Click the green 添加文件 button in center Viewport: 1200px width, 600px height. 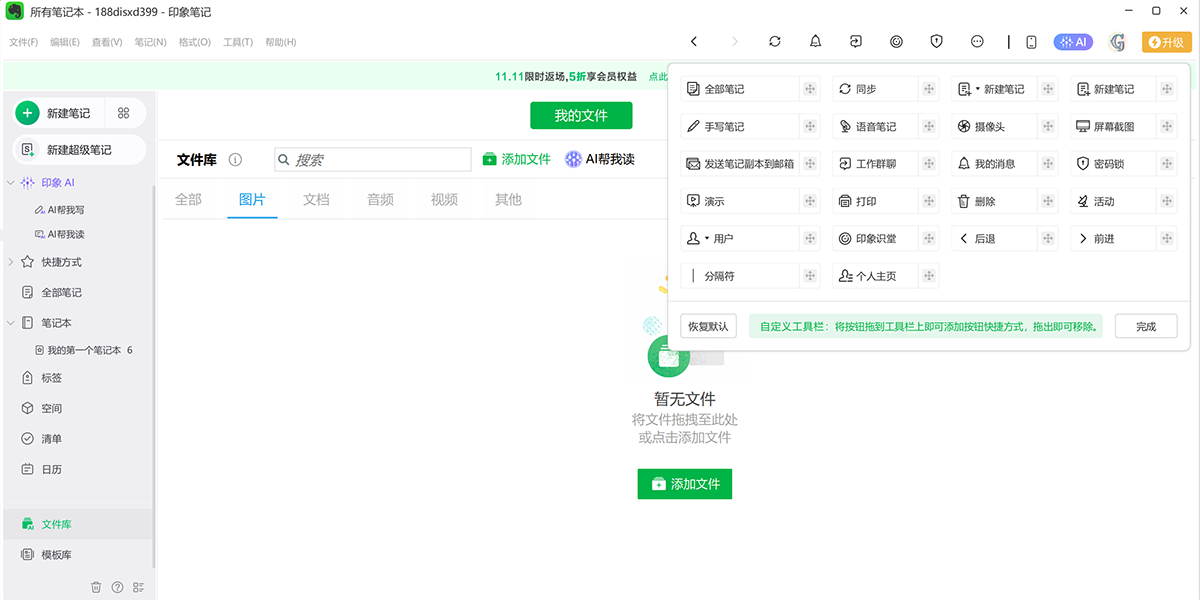(x=685, y=484)
